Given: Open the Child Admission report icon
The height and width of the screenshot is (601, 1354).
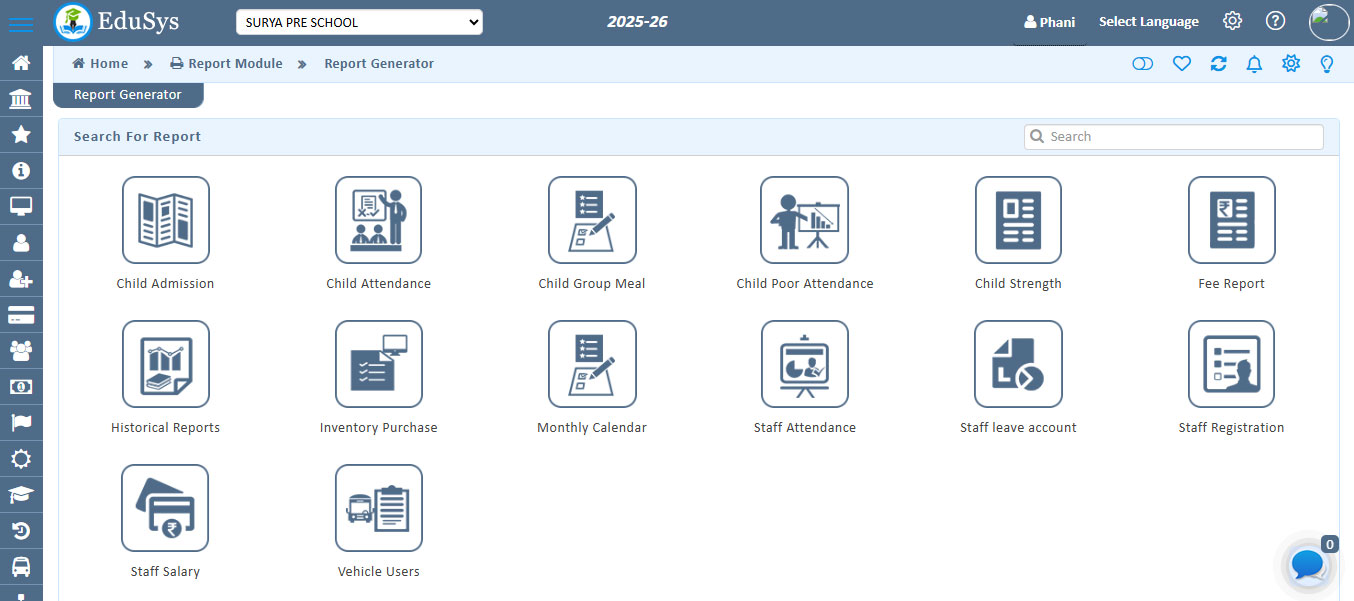Looking at the screenshot, I should point(165,220).
